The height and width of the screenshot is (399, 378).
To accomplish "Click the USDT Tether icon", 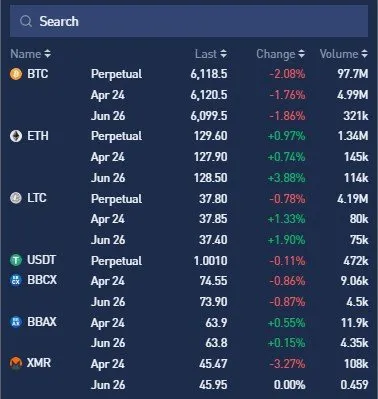I will point(16,260).
